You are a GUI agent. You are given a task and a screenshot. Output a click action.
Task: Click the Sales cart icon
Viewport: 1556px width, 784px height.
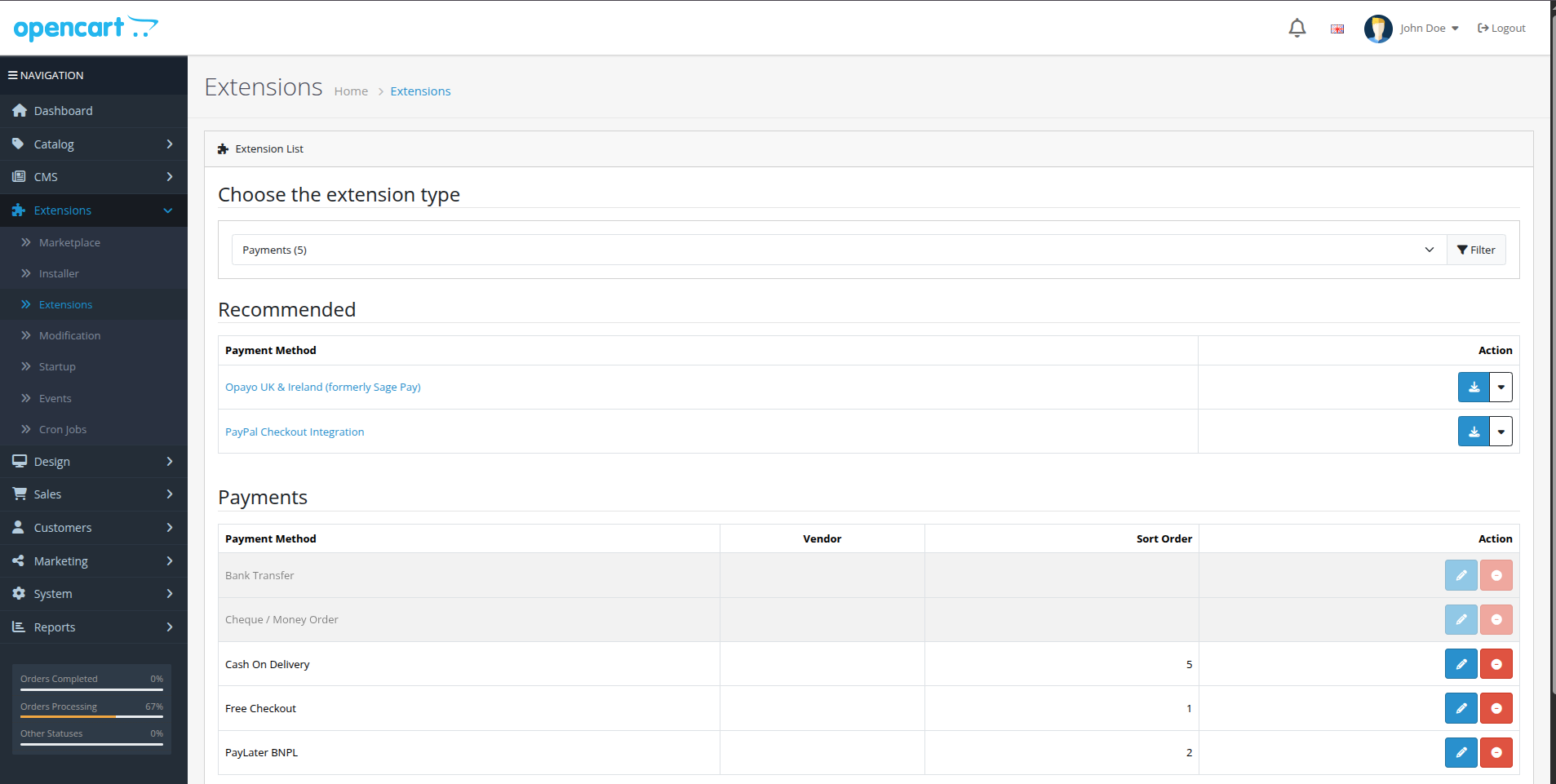click(20, 494)
